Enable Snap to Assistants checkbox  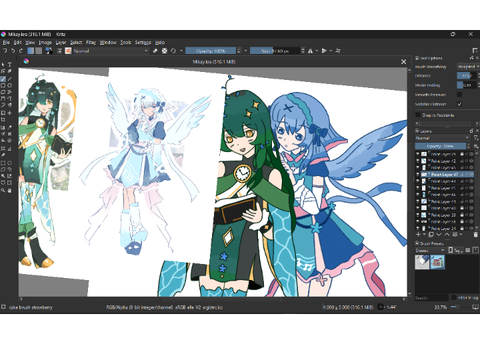tap(418, 115)
